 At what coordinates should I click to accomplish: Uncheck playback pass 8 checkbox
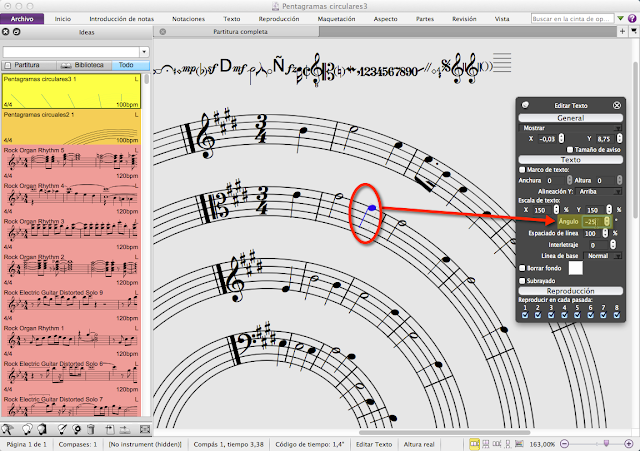[617, 315]
